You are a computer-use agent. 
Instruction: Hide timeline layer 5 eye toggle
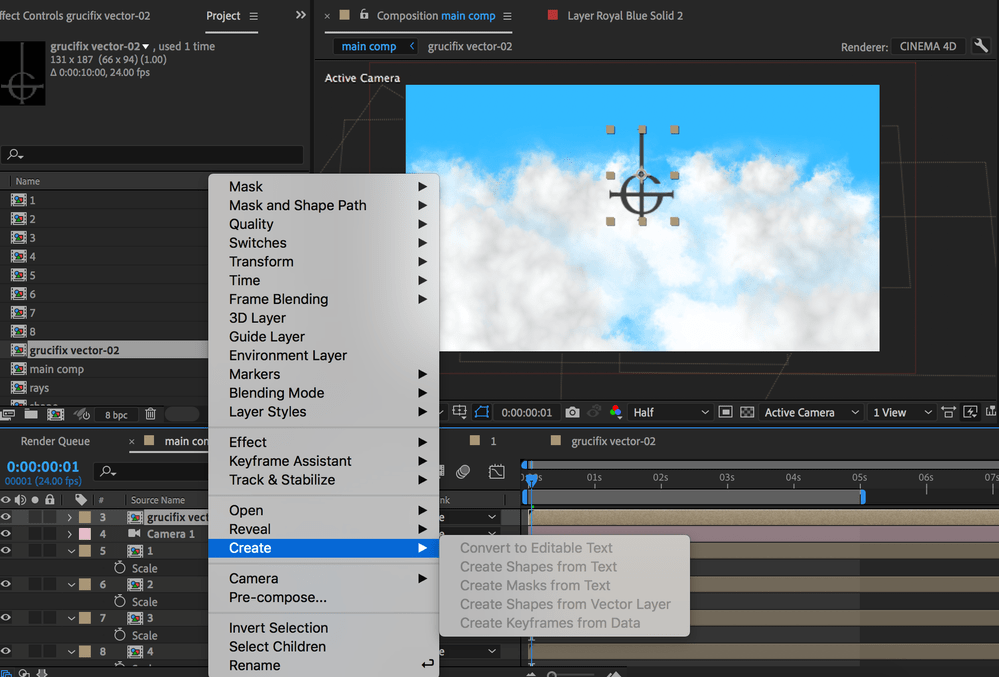[x=6, y=550]
